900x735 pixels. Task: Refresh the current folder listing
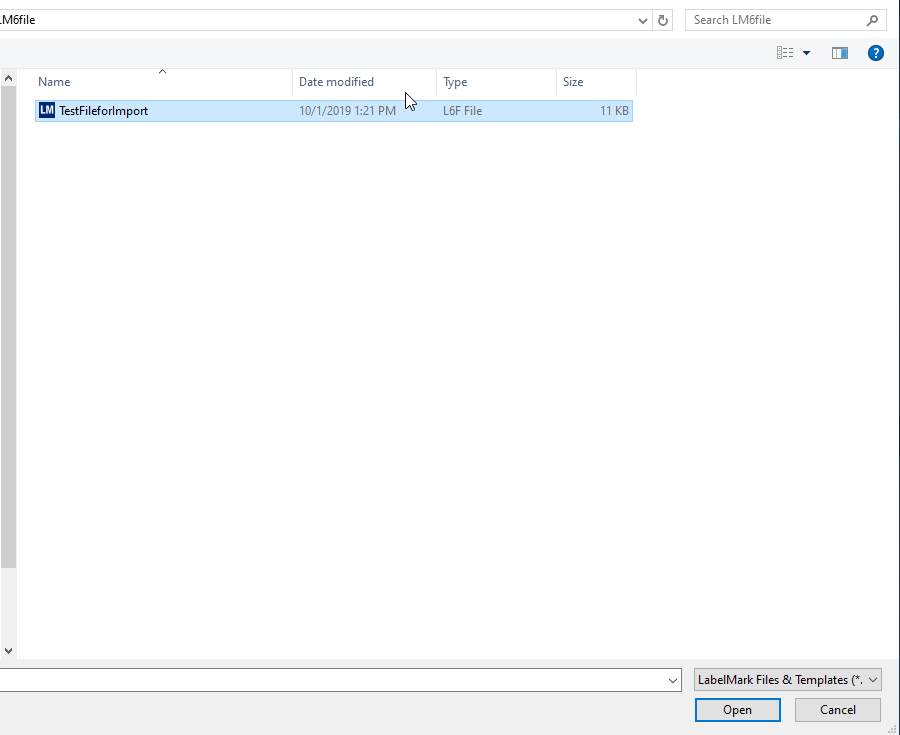pyautogui.click(x=663, y=19)
